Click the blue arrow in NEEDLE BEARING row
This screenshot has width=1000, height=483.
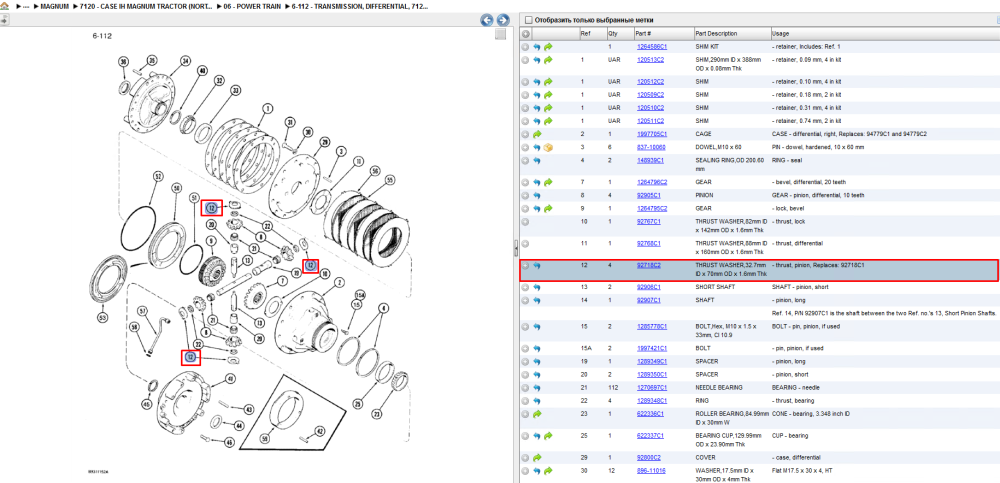pos(537,387)
